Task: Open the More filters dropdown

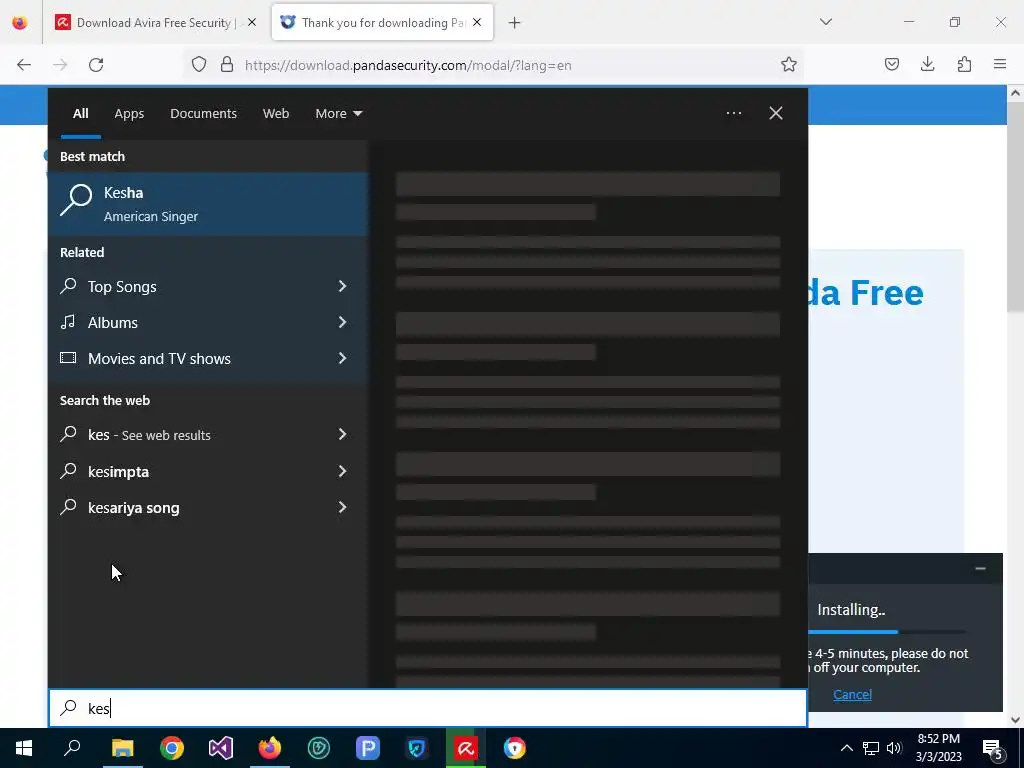Action: (338, 114)
